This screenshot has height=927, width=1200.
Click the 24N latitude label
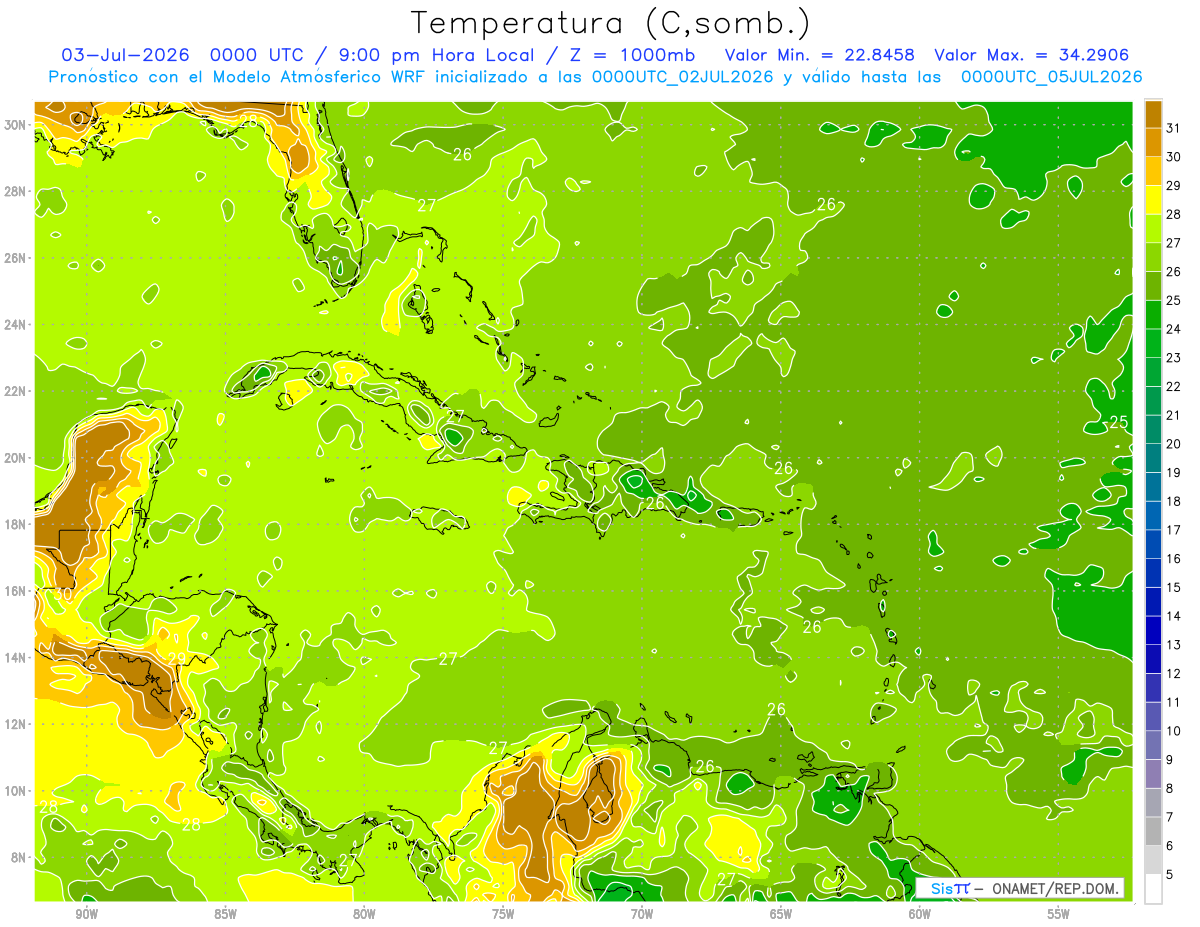tap(17, 325)
